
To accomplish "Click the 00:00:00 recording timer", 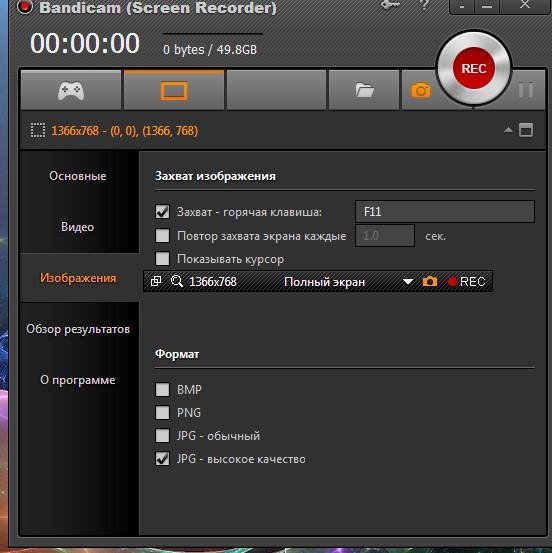I will [x=85, y=43].
